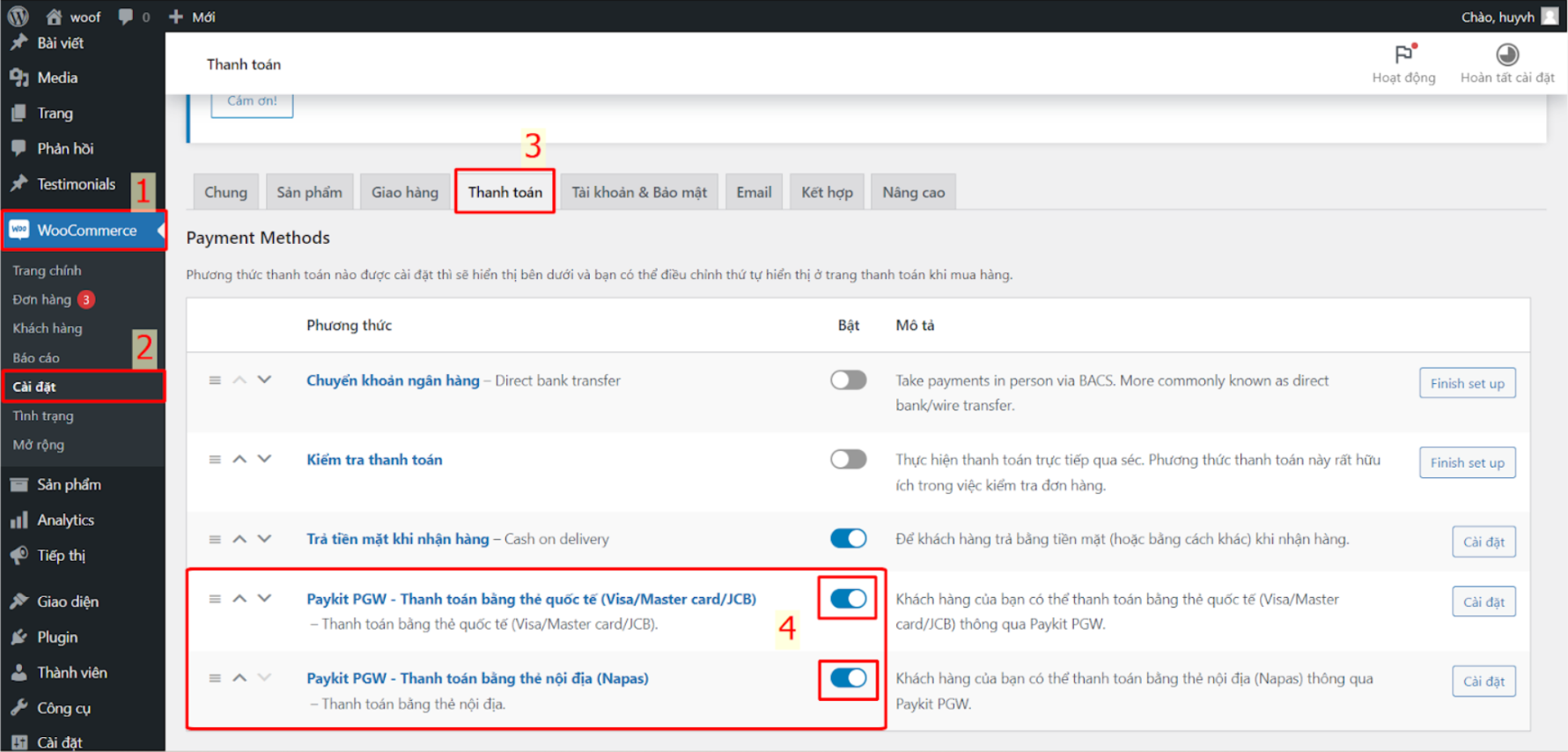Open Paykit PGW Napas method link

(x=477, y=678)
